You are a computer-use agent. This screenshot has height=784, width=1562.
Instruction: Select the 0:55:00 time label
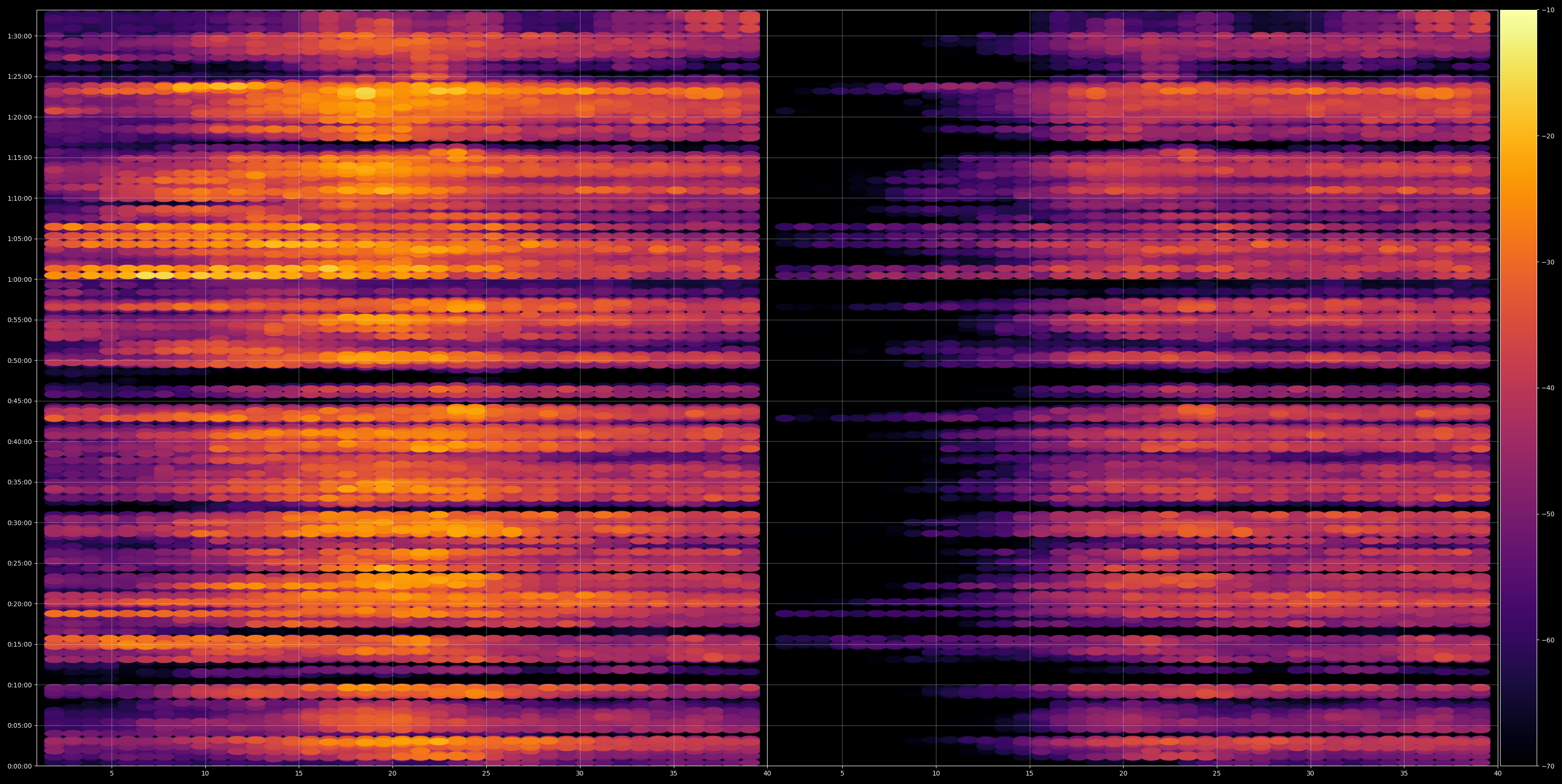(x=19, y=320)
